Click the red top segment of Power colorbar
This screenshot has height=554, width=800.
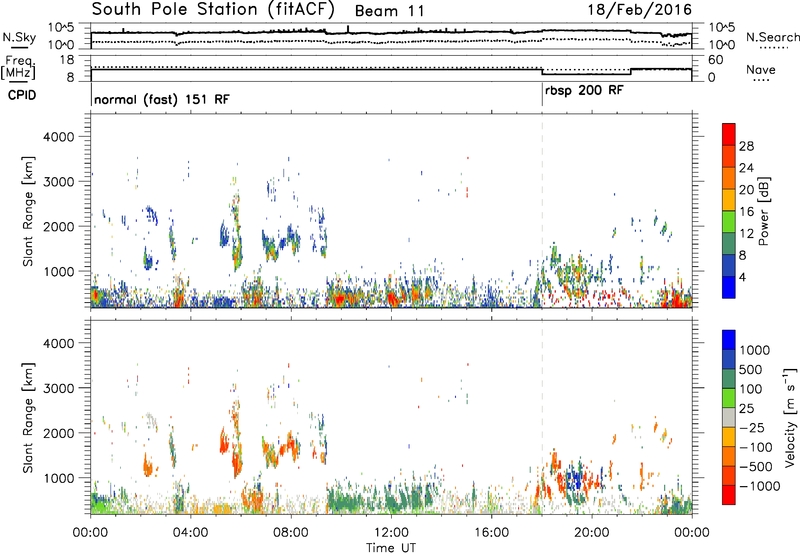pyautogui.click(x=729, y=134)
